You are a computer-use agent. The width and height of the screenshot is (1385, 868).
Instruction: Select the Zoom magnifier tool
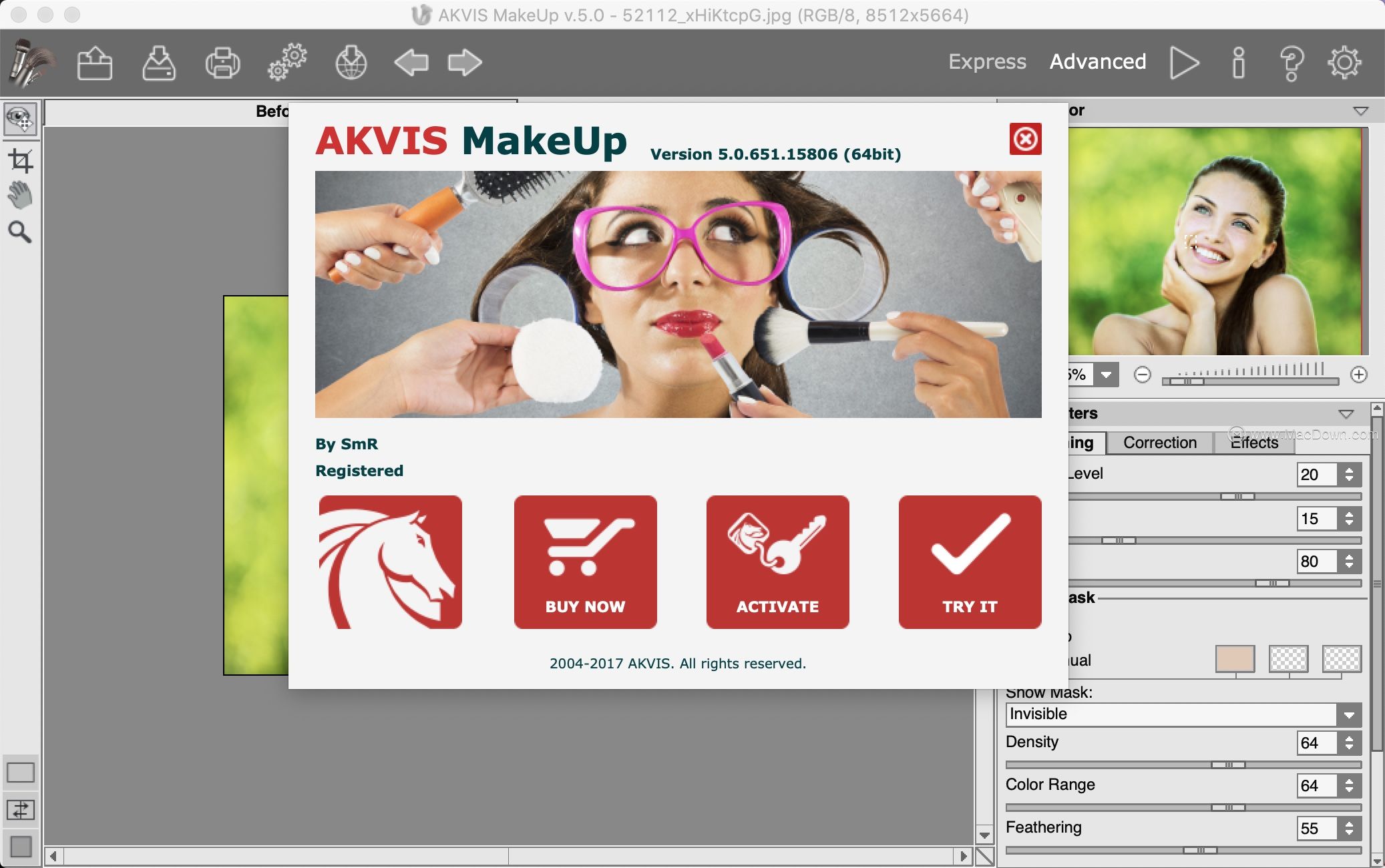click(x=19, y=232)
